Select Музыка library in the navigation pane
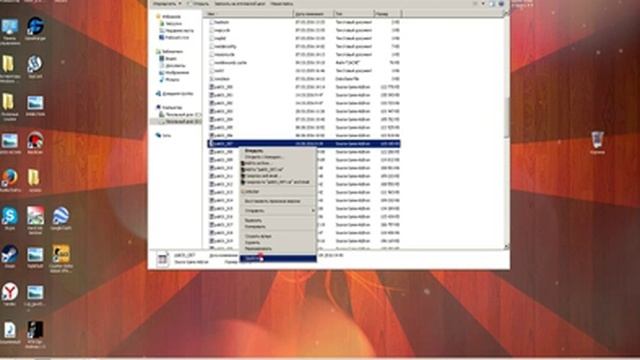This screenshot has width=640, height=360. pos(169,80)
